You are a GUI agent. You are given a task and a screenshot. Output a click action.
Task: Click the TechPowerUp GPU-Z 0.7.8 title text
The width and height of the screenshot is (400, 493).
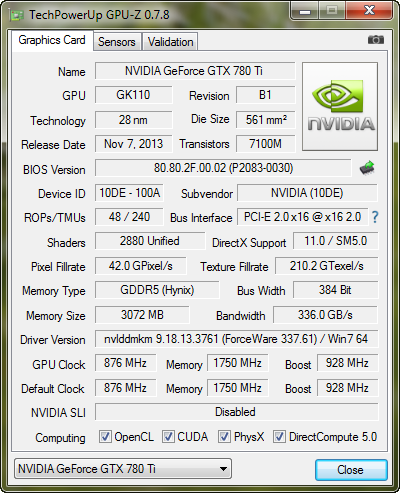pyautogui.click(x=99, y=15)
